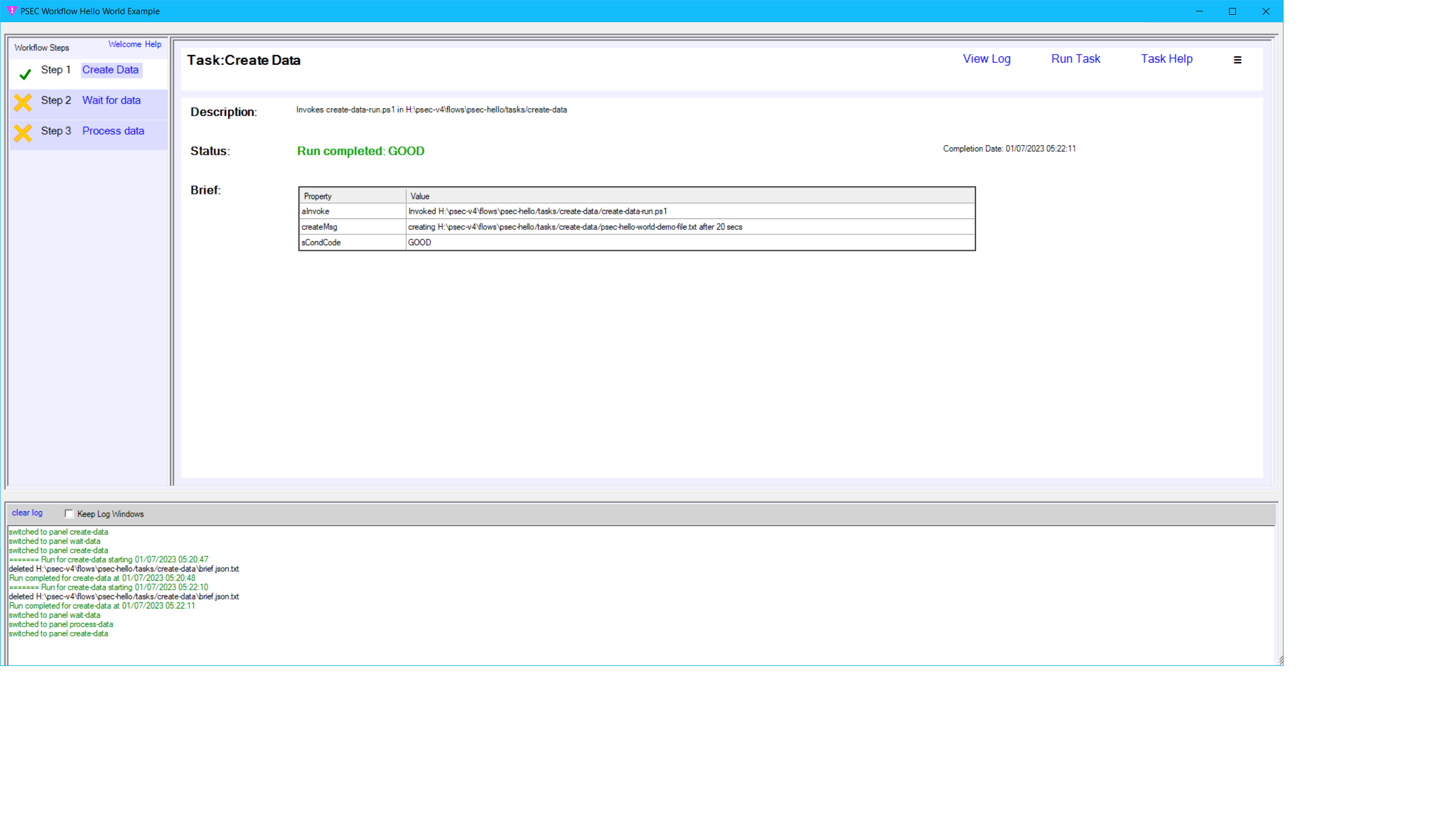Clear the log output
Viewport: 1456px width, 819px height.
pyautogui.click(x=27, y=512)
